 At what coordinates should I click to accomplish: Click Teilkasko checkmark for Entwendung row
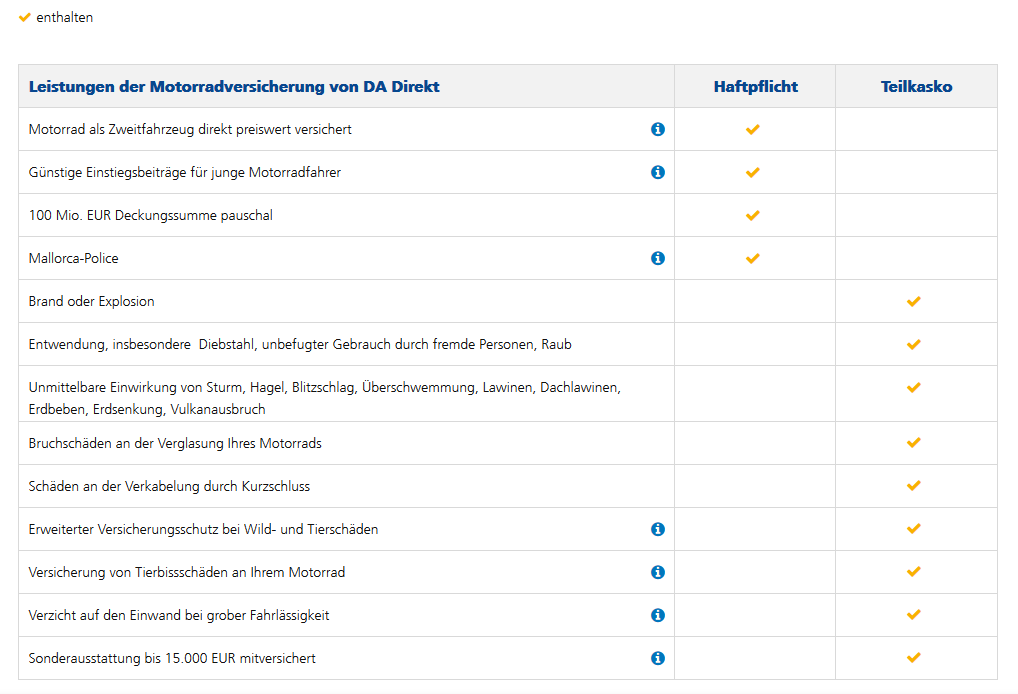click(x=913, y=344)
